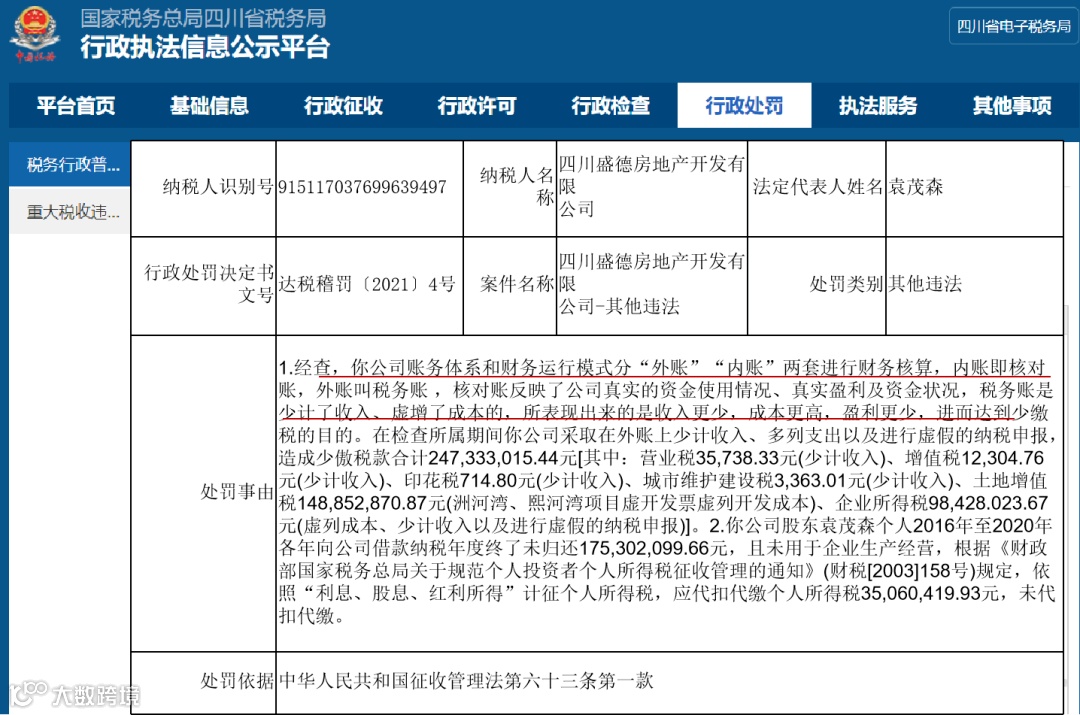The width and height of the screenshot is (1080, 715).
Task: Open the 四川省电子税务局 link button
Action: (1013, 26)
